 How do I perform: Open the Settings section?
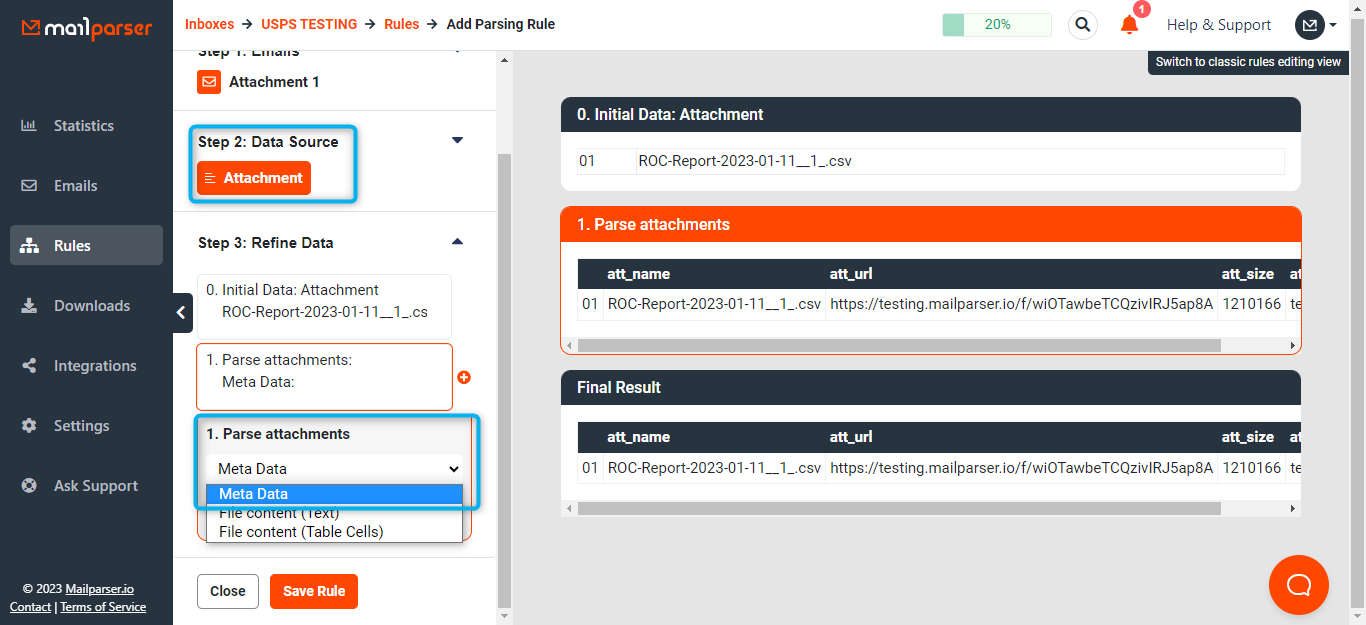tap(82, 426)
